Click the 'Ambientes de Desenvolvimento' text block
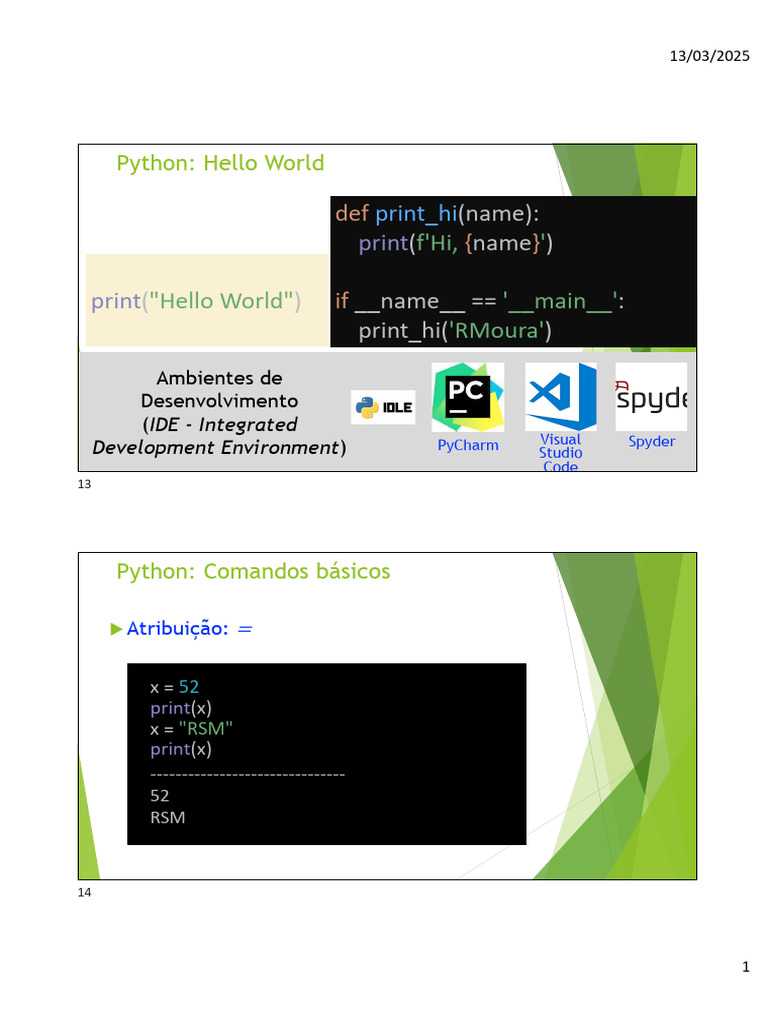This screenshot has width=768, height=1024. click(219, 413)
